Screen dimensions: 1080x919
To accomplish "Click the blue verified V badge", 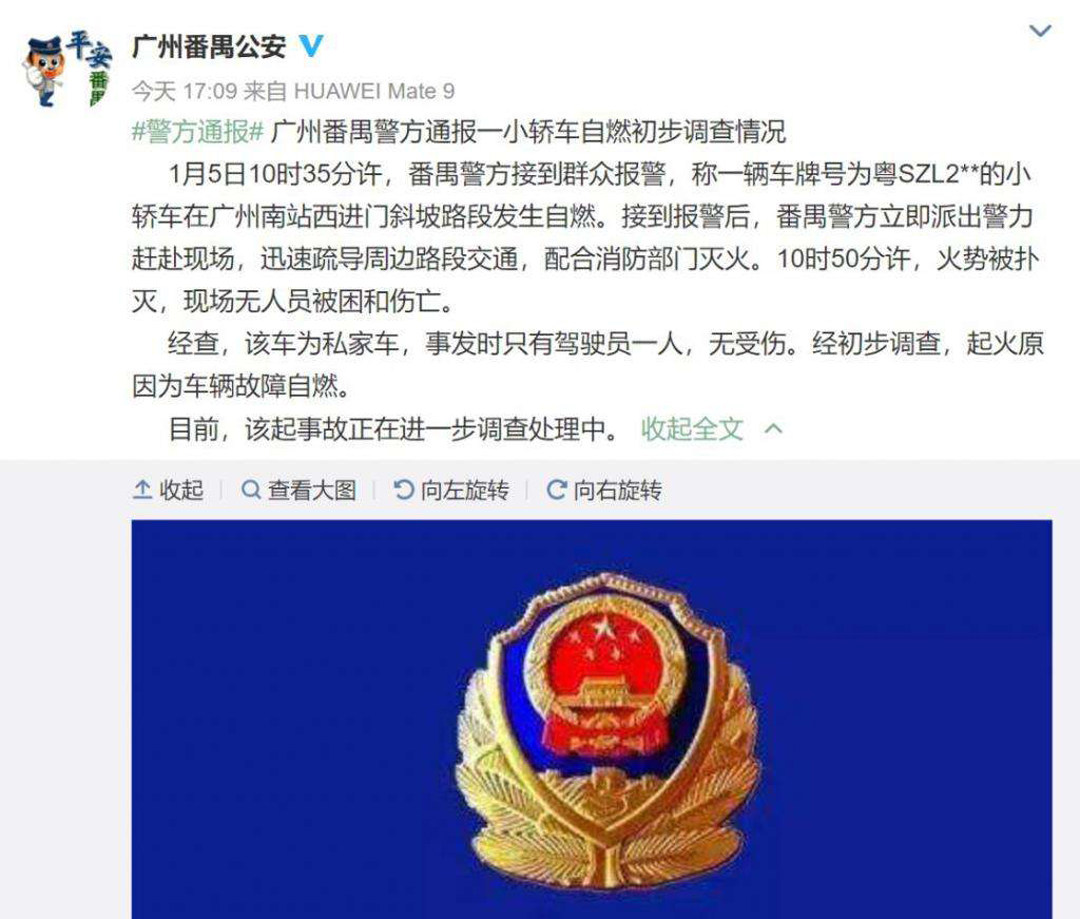I will click(311, 46).
